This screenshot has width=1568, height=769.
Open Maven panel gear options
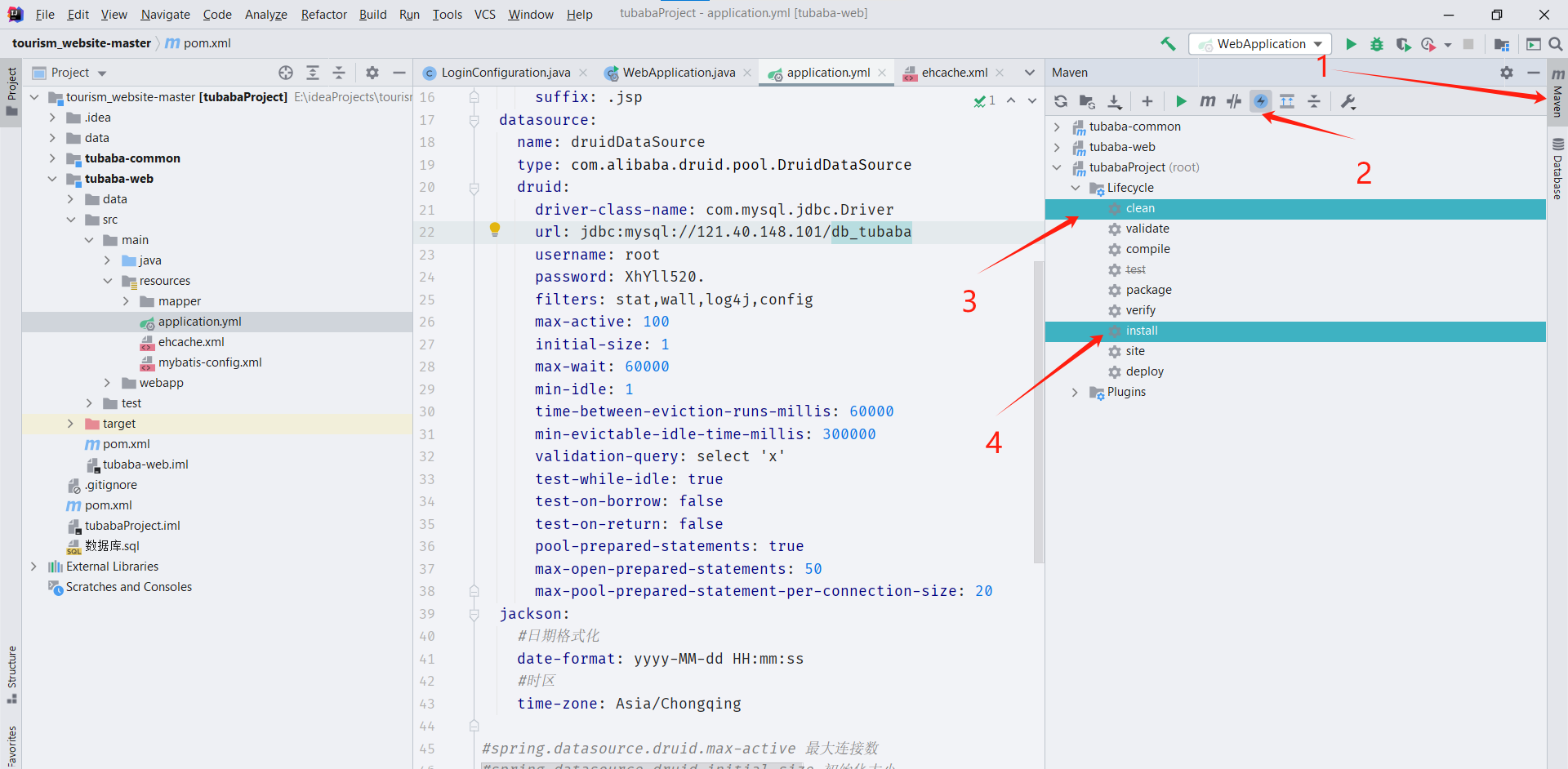point(1507,73)
